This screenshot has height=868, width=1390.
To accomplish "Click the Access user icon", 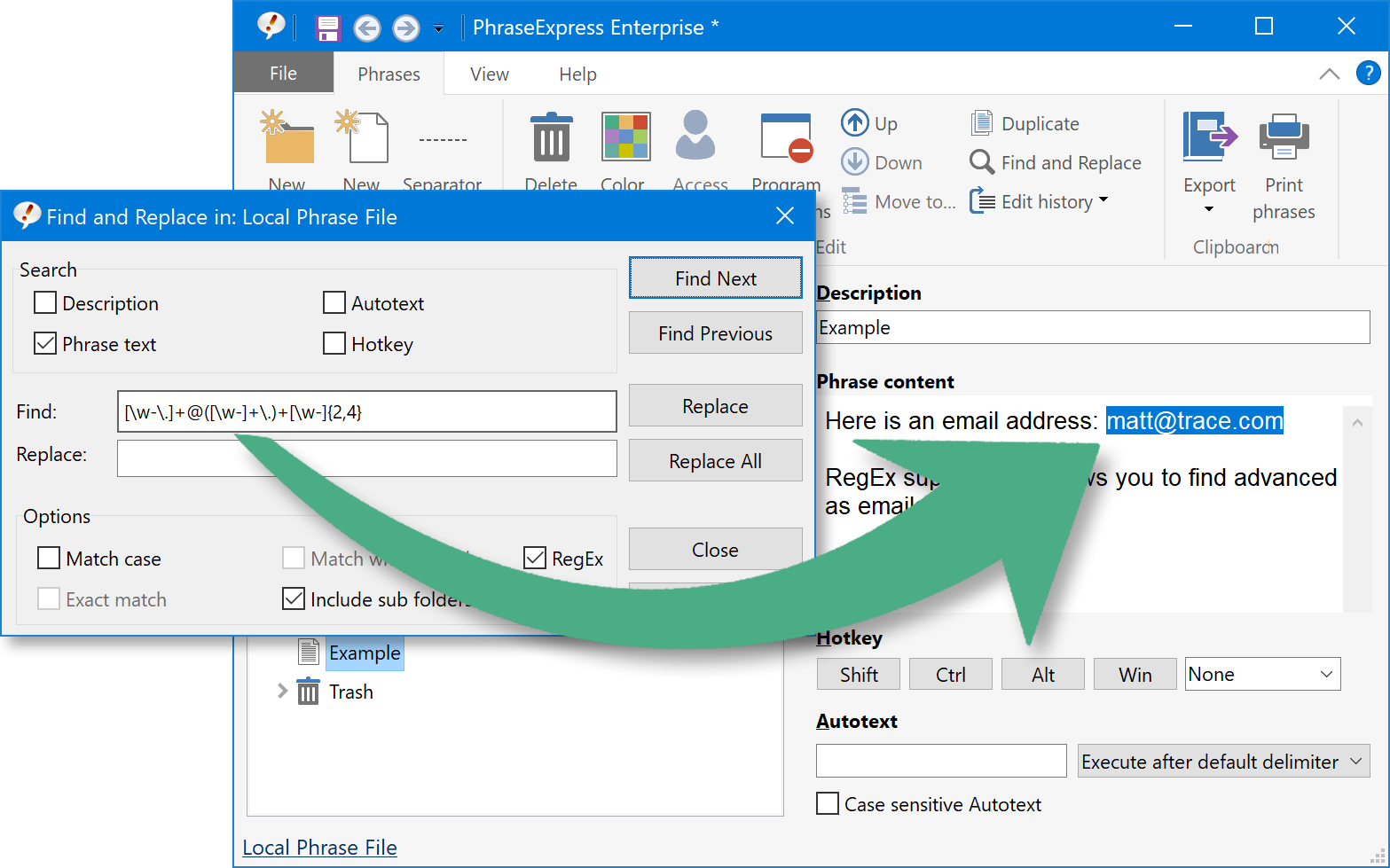I will [695, 136].
